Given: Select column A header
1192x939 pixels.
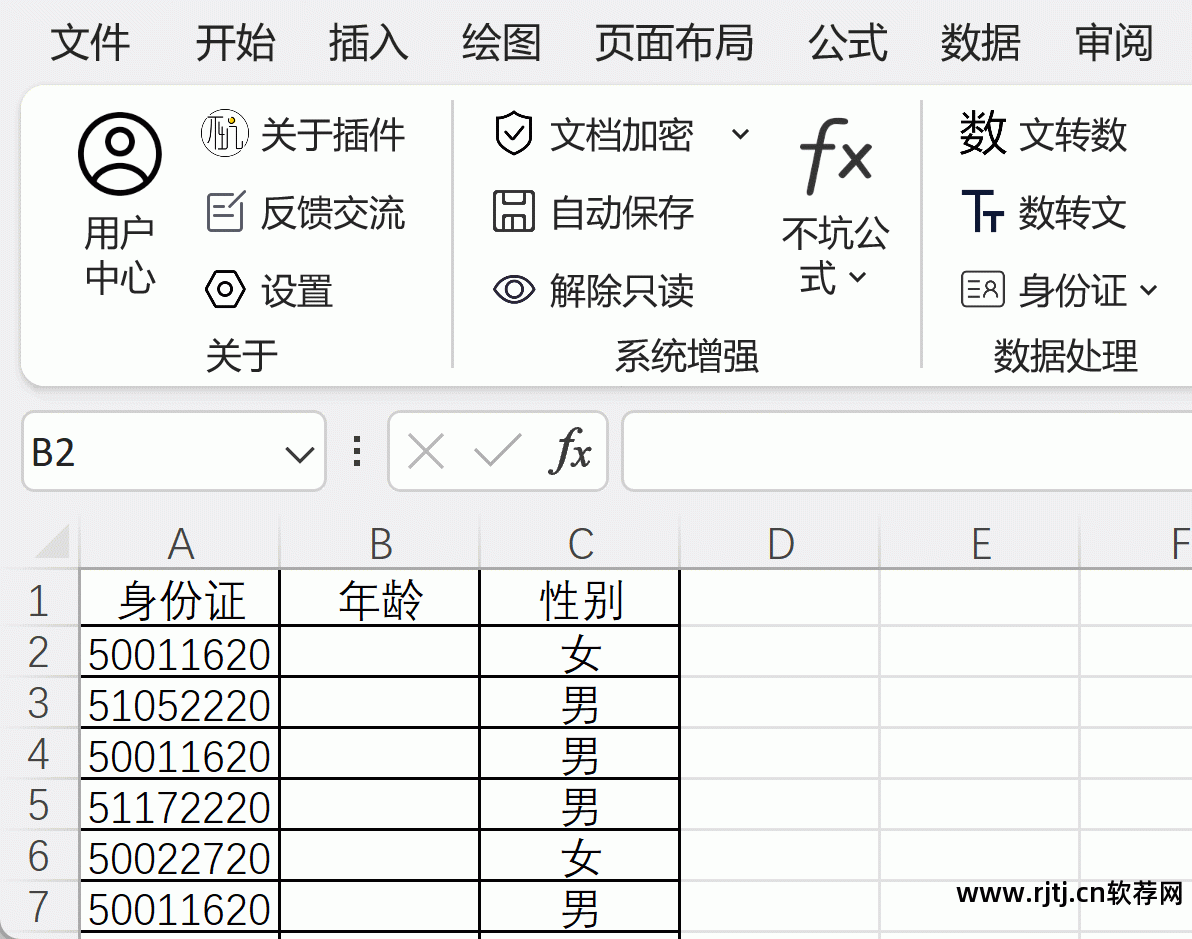Looking at the screenshot, I should click(x=180, y=543).
